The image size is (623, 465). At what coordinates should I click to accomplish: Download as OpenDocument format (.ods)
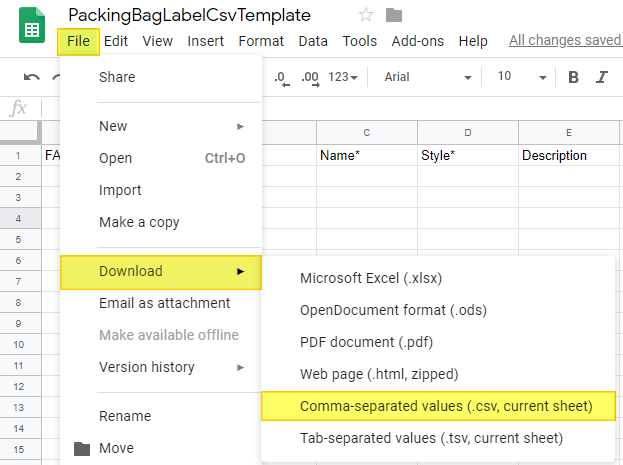[x=438, y=310]
